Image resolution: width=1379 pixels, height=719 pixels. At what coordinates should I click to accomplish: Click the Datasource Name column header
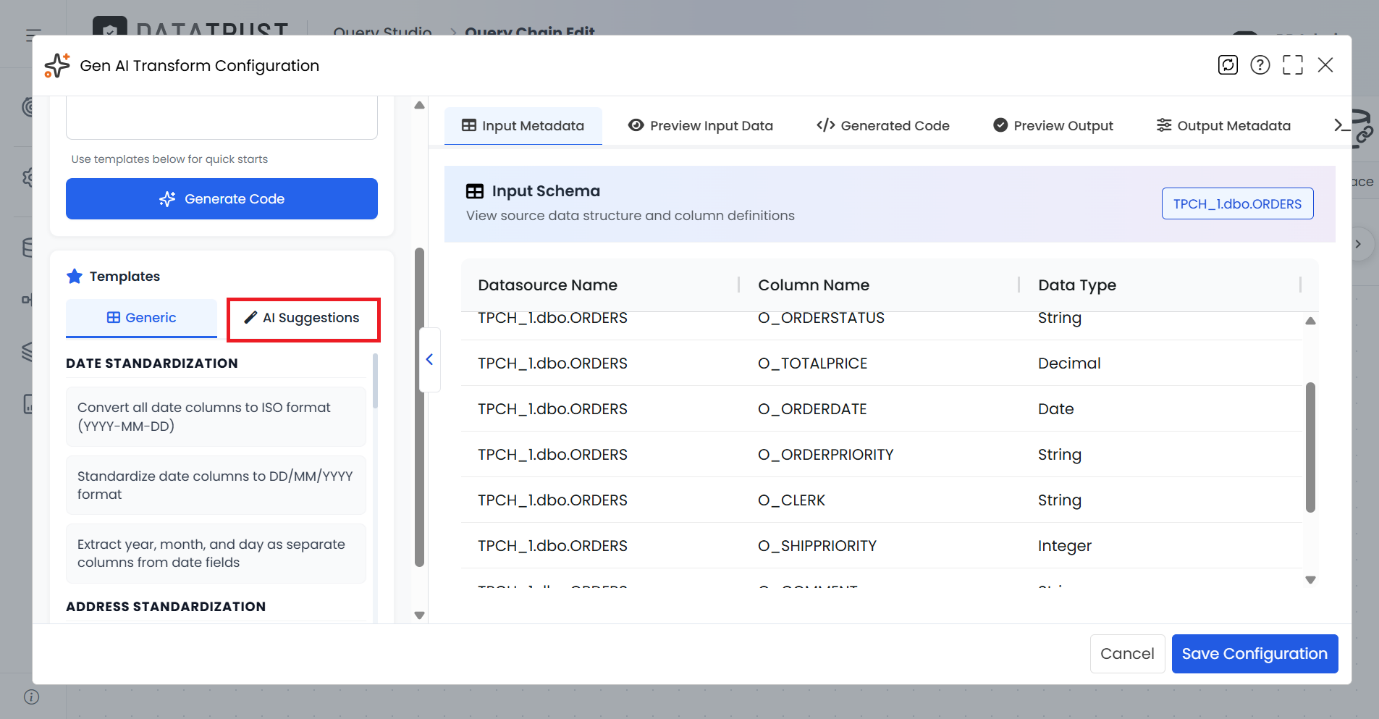tap(548, 285)
